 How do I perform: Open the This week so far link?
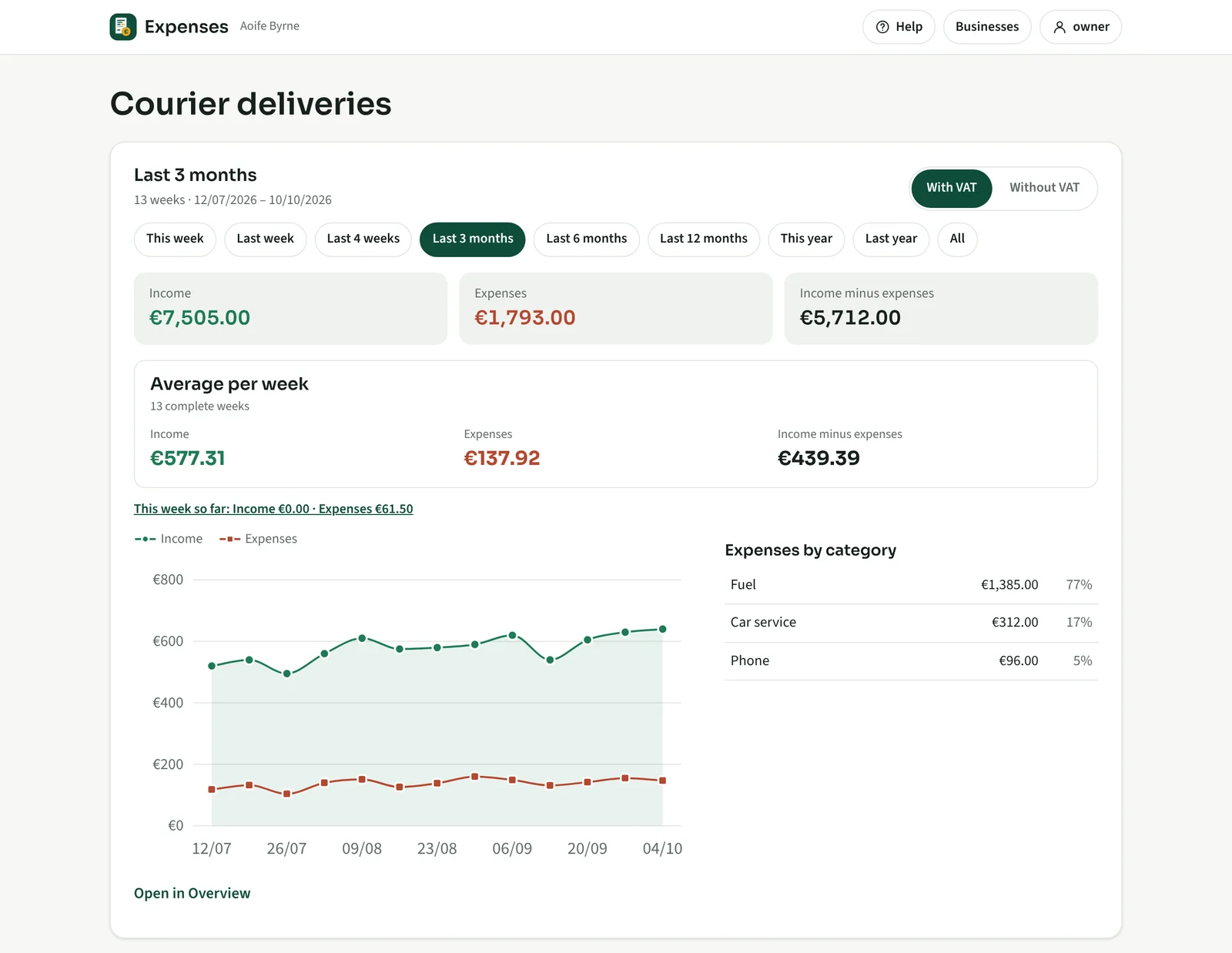273,509
